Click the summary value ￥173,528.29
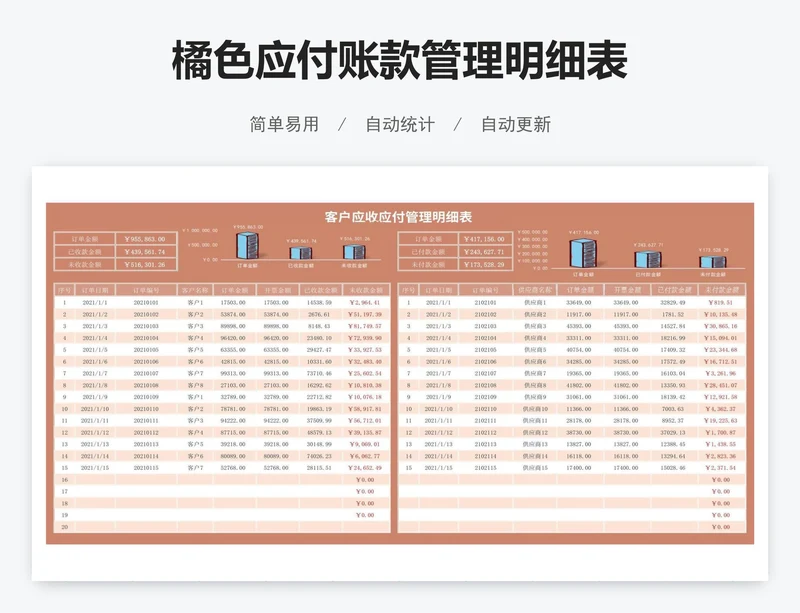This screenshot has height=613, width=800. point(484,264)
